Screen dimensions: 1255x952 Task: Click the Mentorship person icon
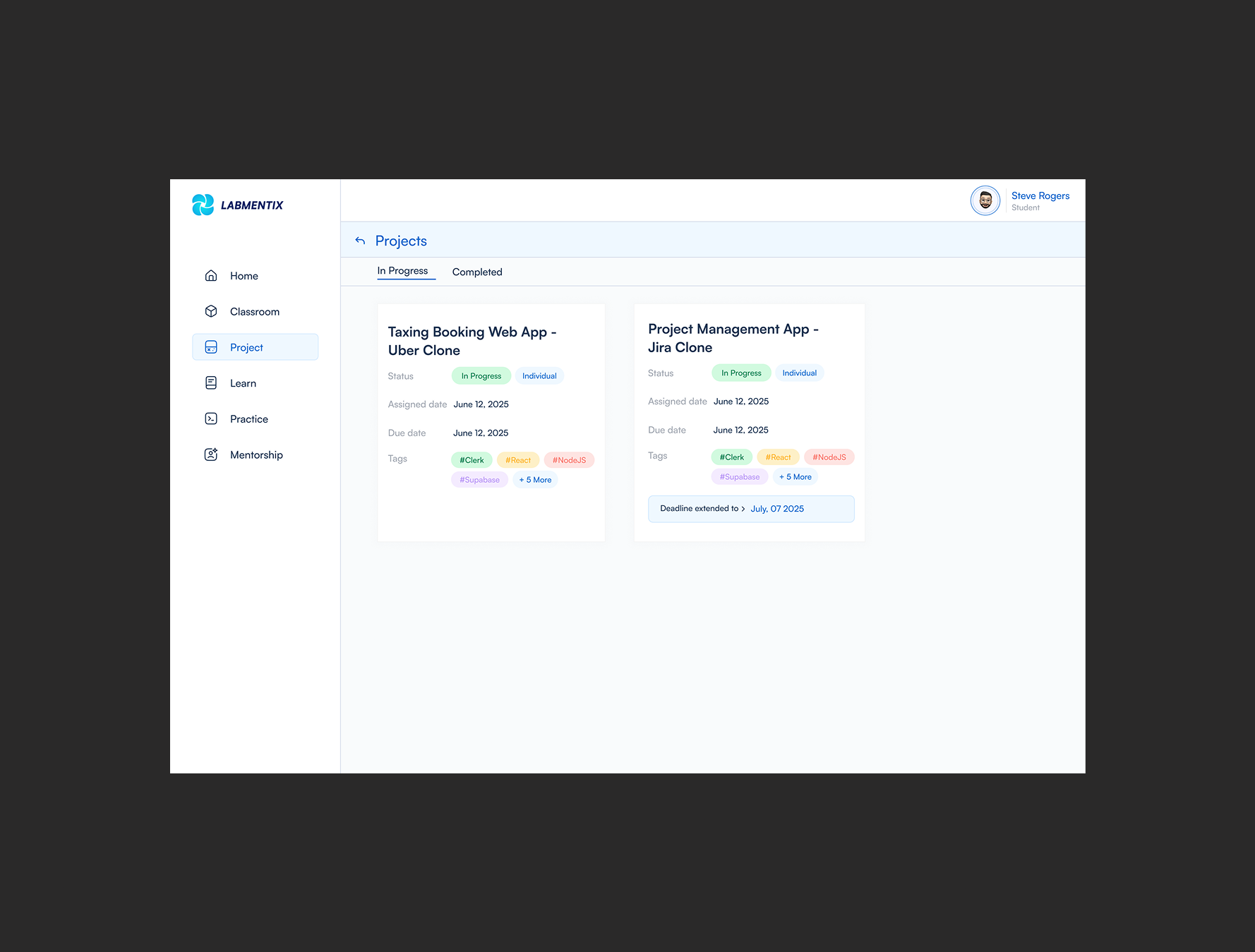tap(211, 454)
